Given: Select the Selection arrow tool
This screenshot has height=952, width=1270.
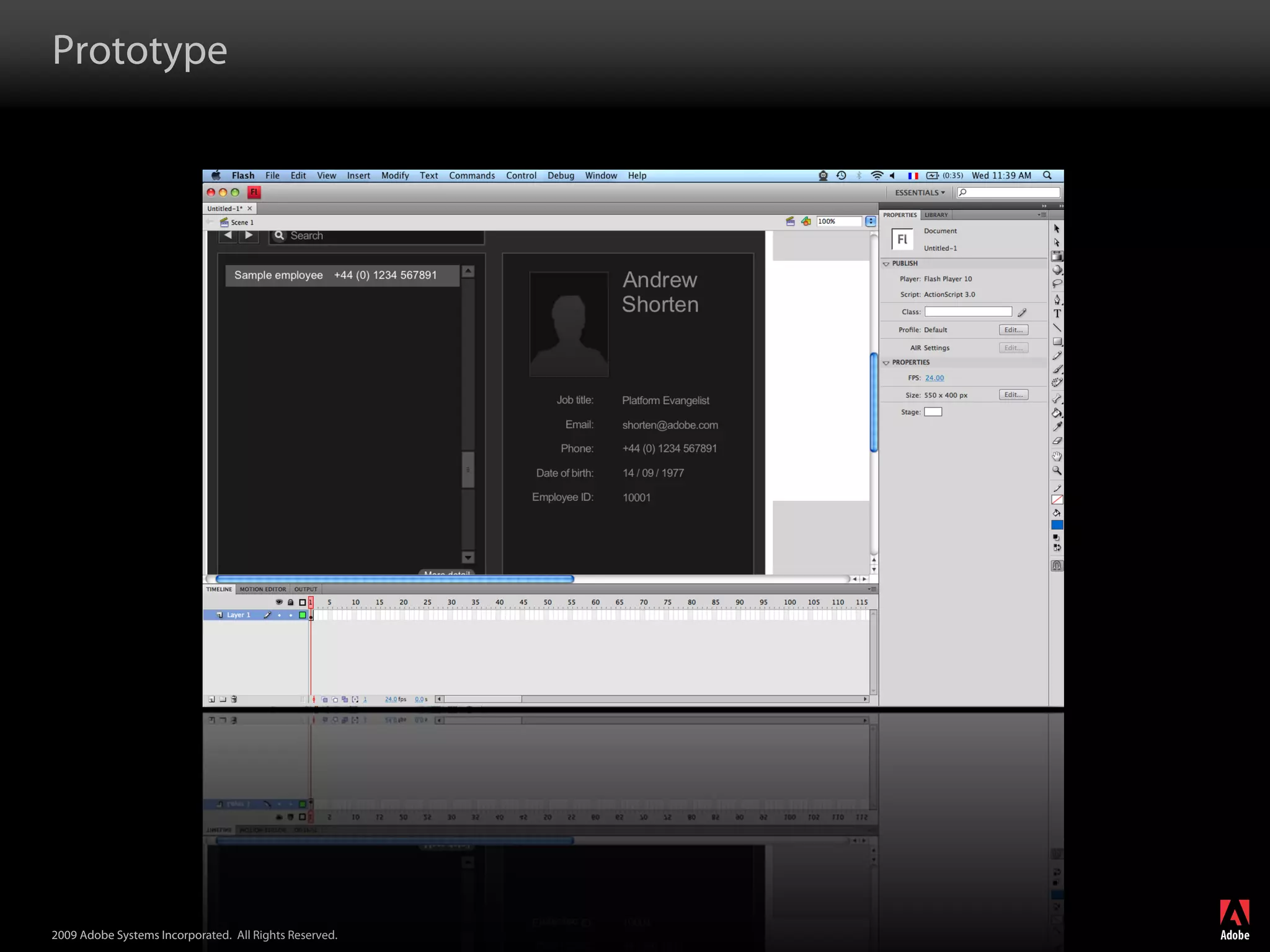Looking at the screenshot, I should pyautogui.click(x=1057, y=229).
